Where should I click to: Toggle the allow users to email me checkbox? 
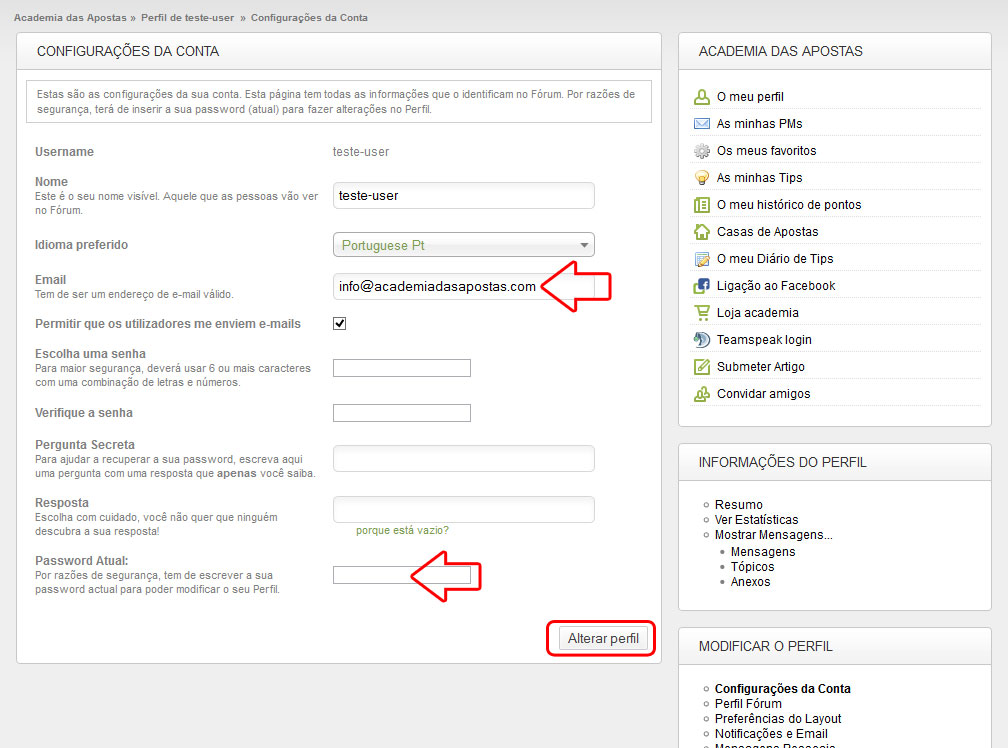340,324
